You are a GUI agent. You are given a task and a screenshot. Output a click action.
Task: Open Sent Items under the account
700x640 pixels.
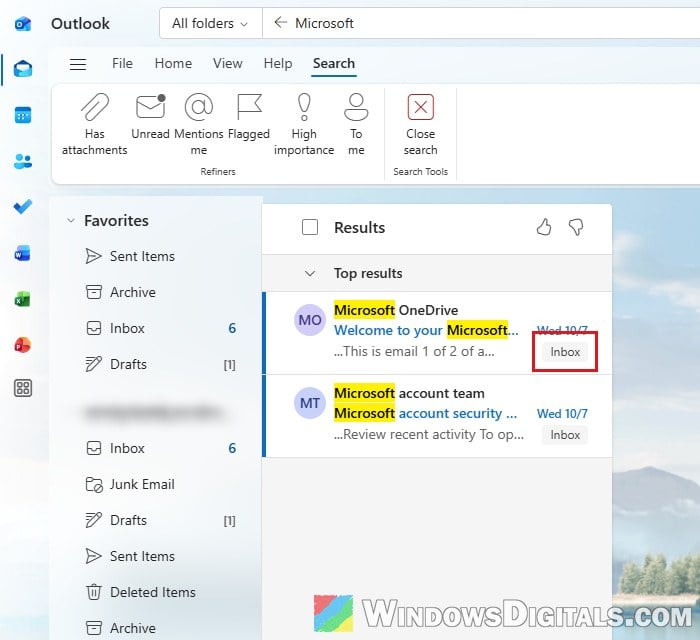156,556
